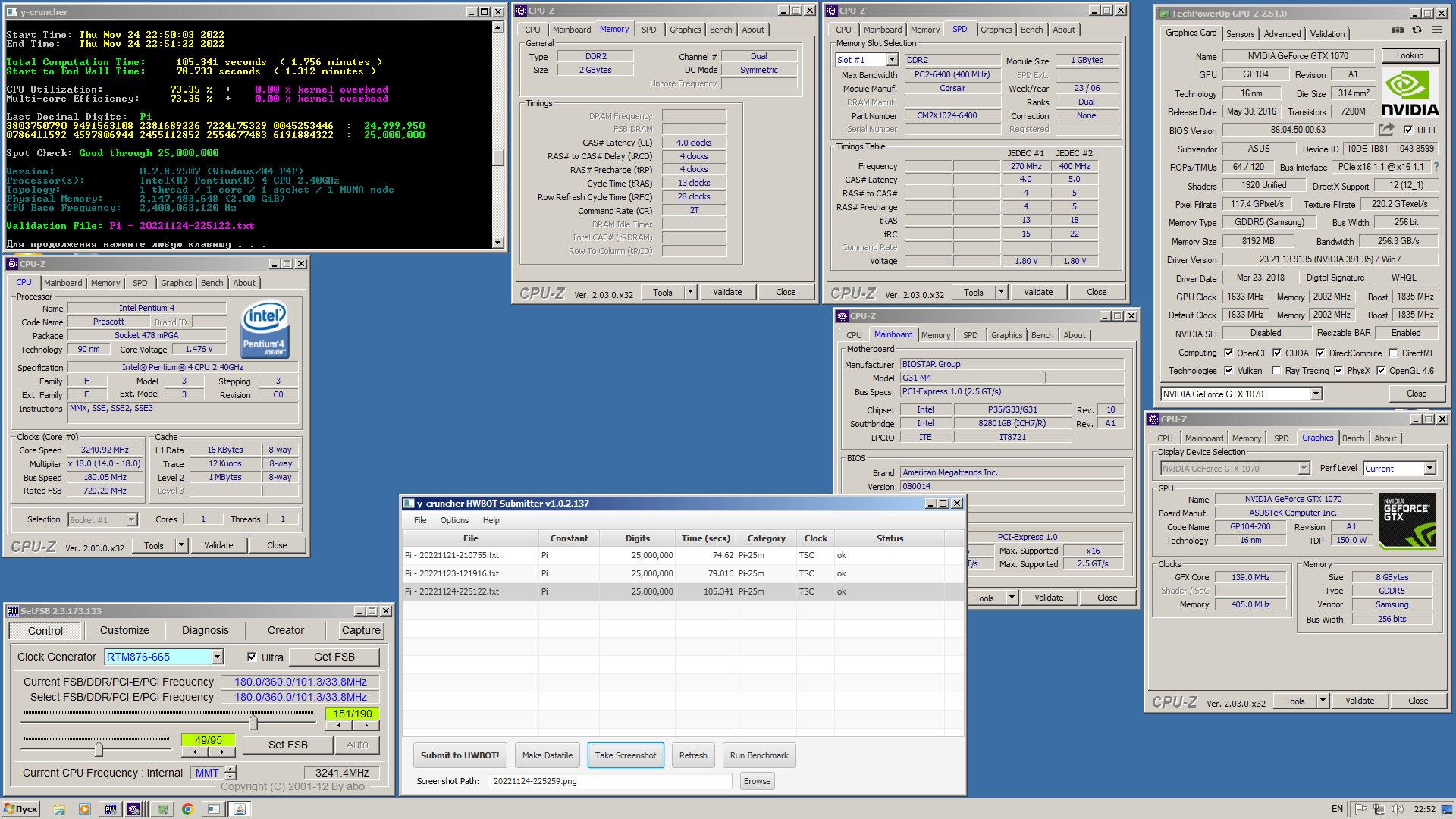Image resolution: width=1456 pixels, height=819 pixels.
Task: Expand Tools arrow in CPU-Z SPD window
Action: point(1001,292)
